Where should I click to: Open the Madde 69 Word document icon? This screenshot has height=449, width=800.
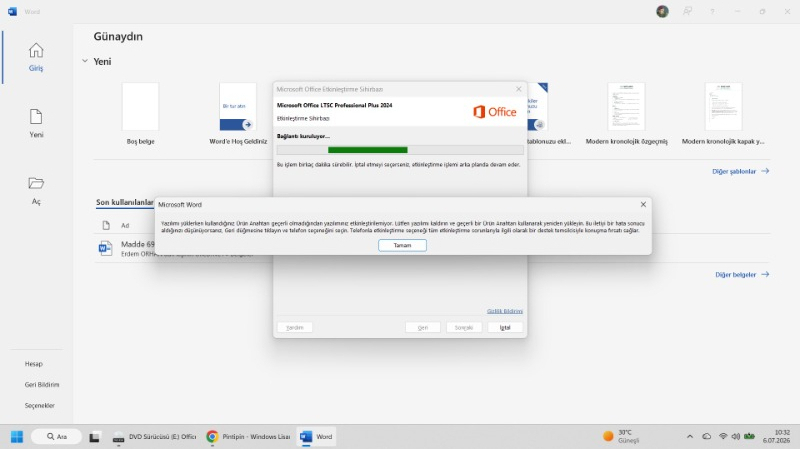click(x=105, y=248)
